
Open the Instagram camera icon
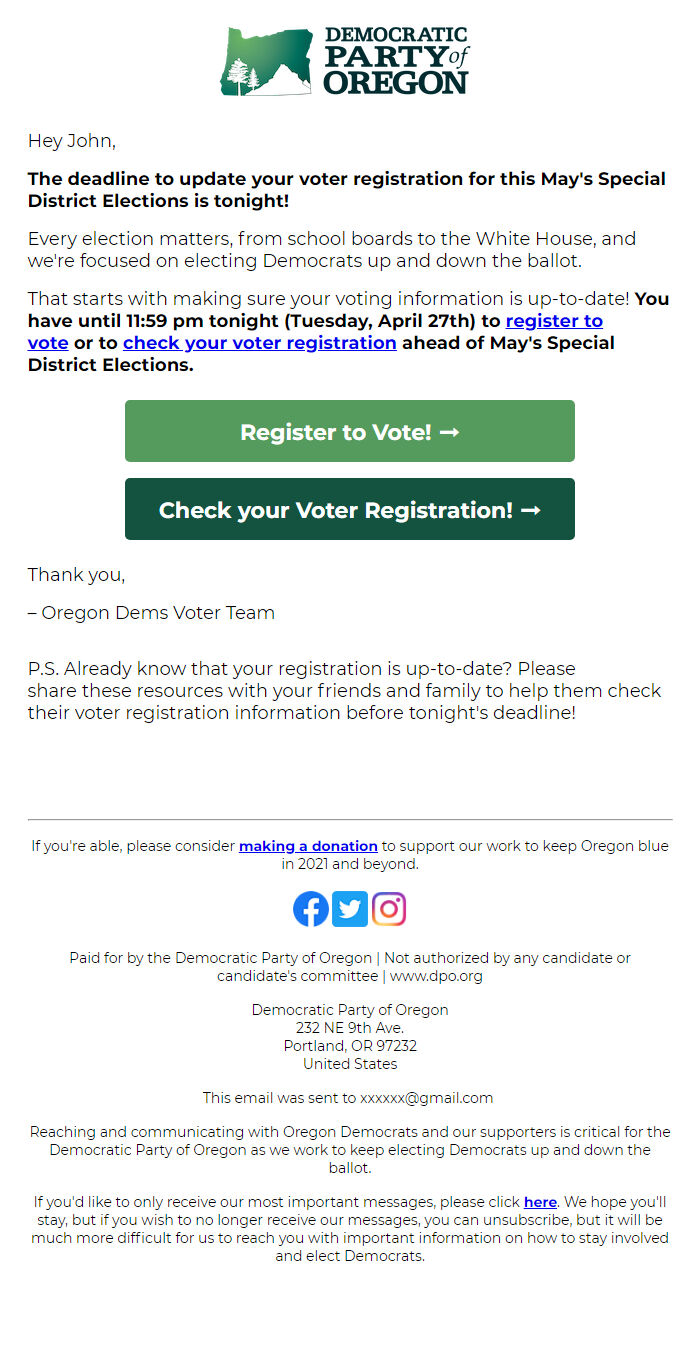[389, 909]
